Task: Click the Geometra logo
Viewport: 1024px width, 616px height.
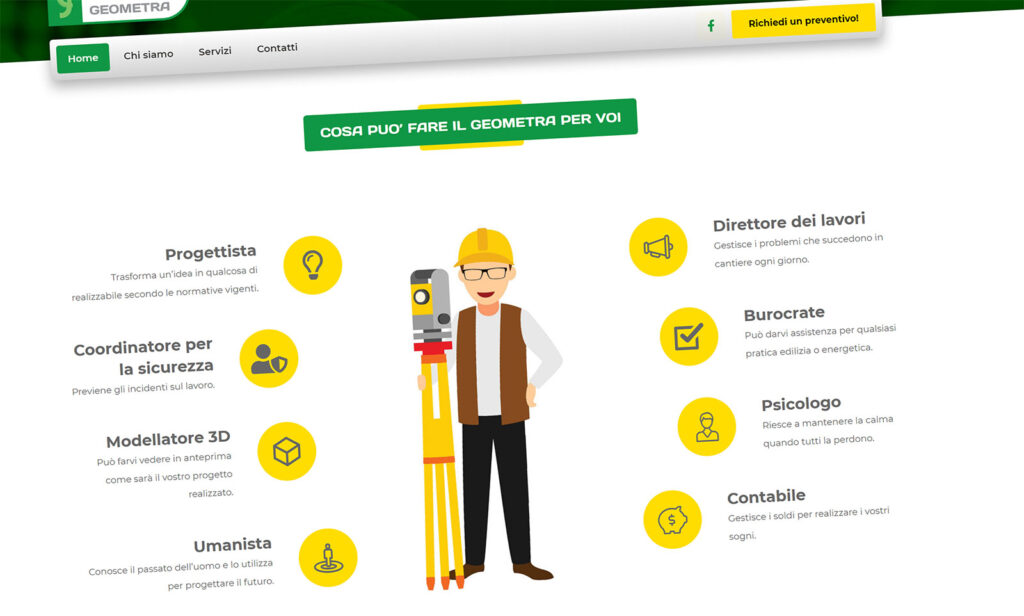Action: click(x=118, y=8)
